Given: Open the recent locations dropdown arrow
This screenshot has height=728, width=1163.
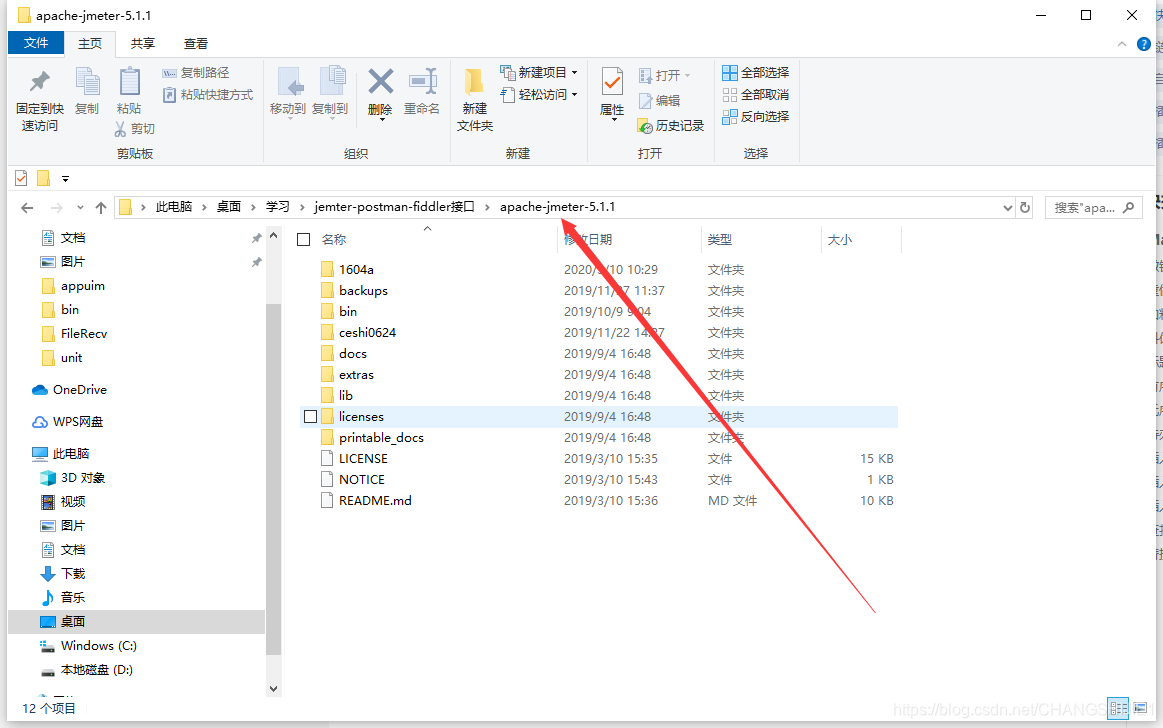Looking at the screenshot, I should coord(80,208).
